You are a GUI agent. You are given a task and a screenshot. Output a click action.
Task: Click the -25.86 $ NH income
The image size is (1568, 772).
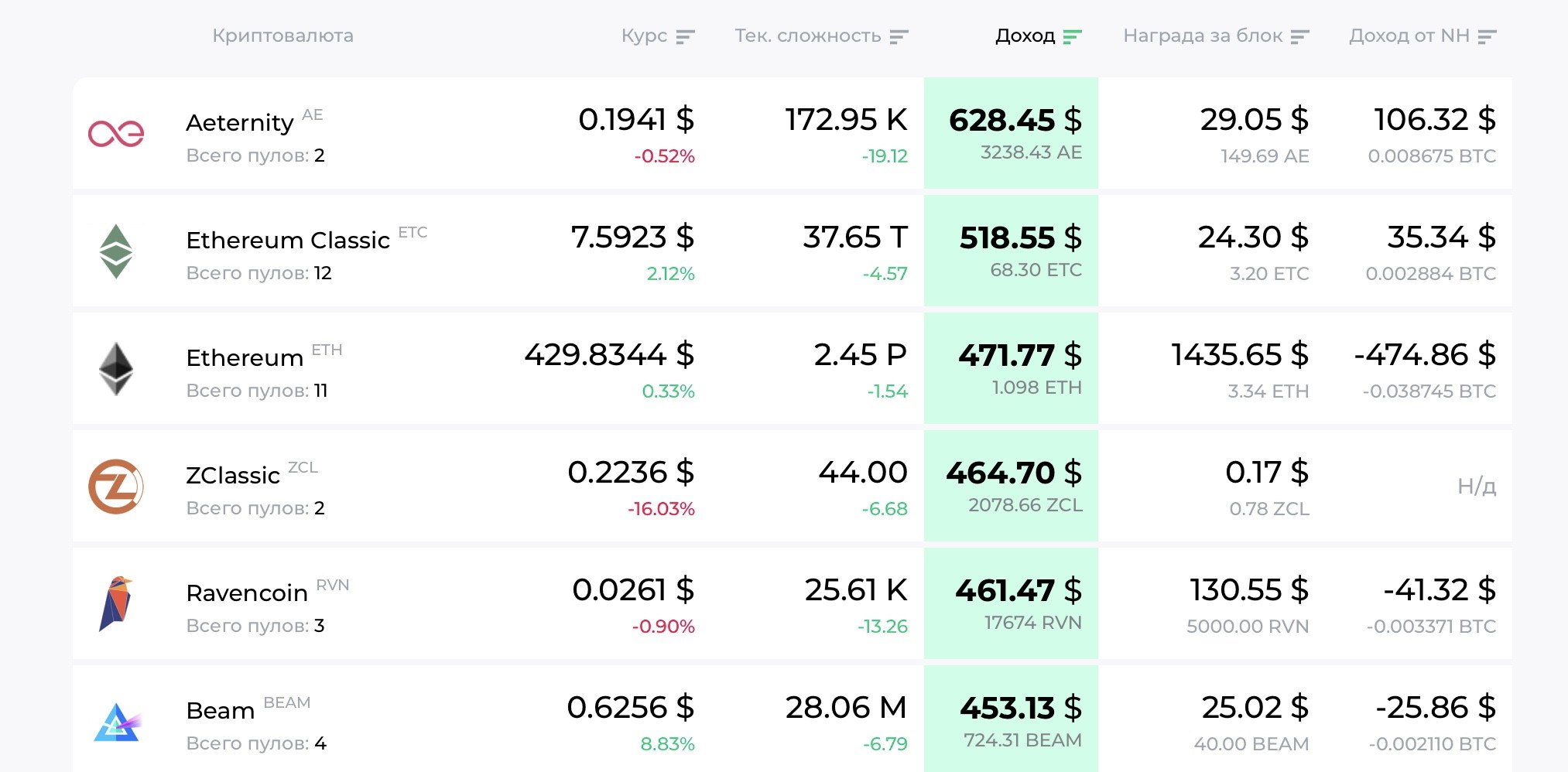(1436, 708)
